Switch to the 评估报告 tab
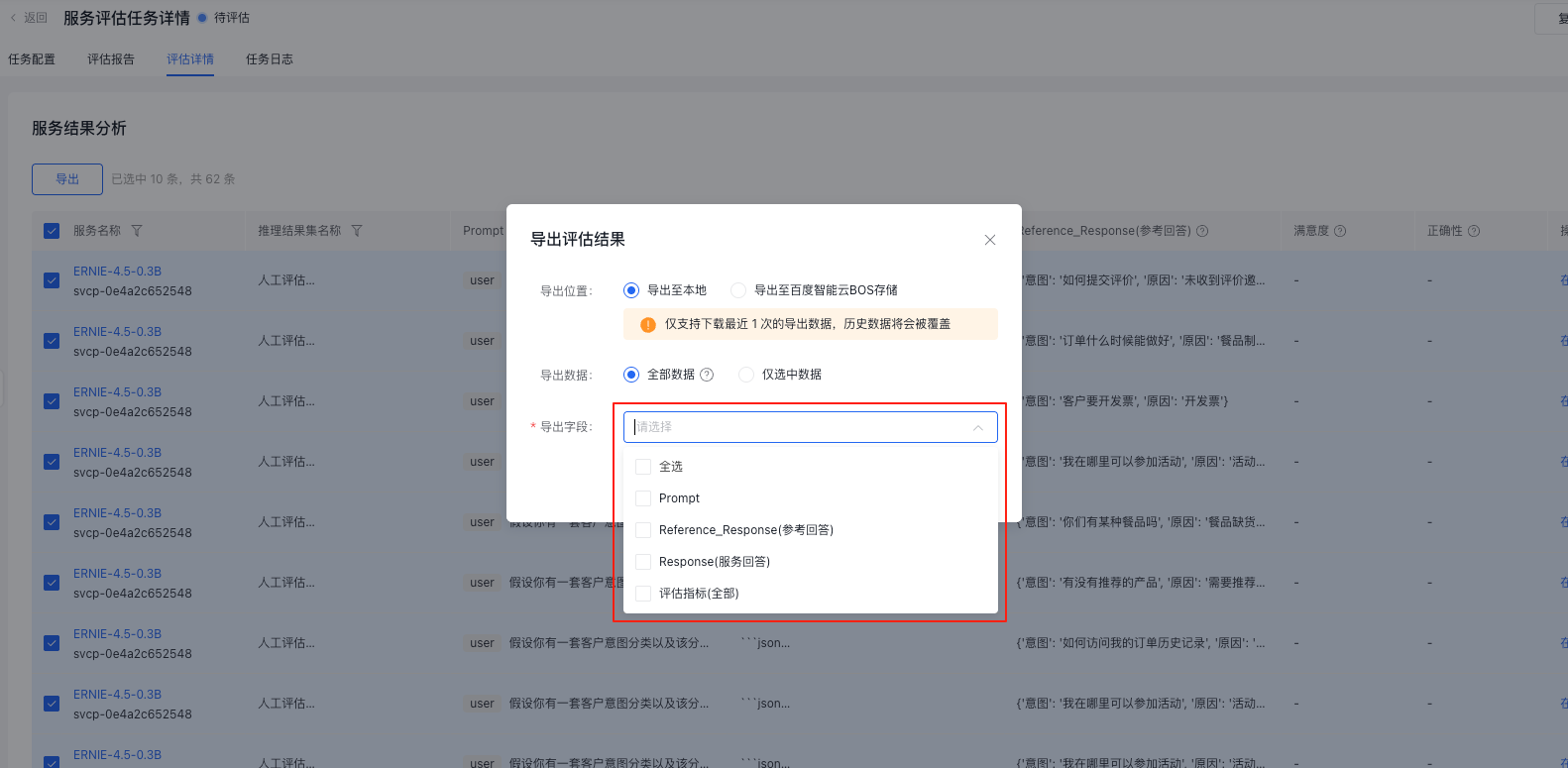 111,59
